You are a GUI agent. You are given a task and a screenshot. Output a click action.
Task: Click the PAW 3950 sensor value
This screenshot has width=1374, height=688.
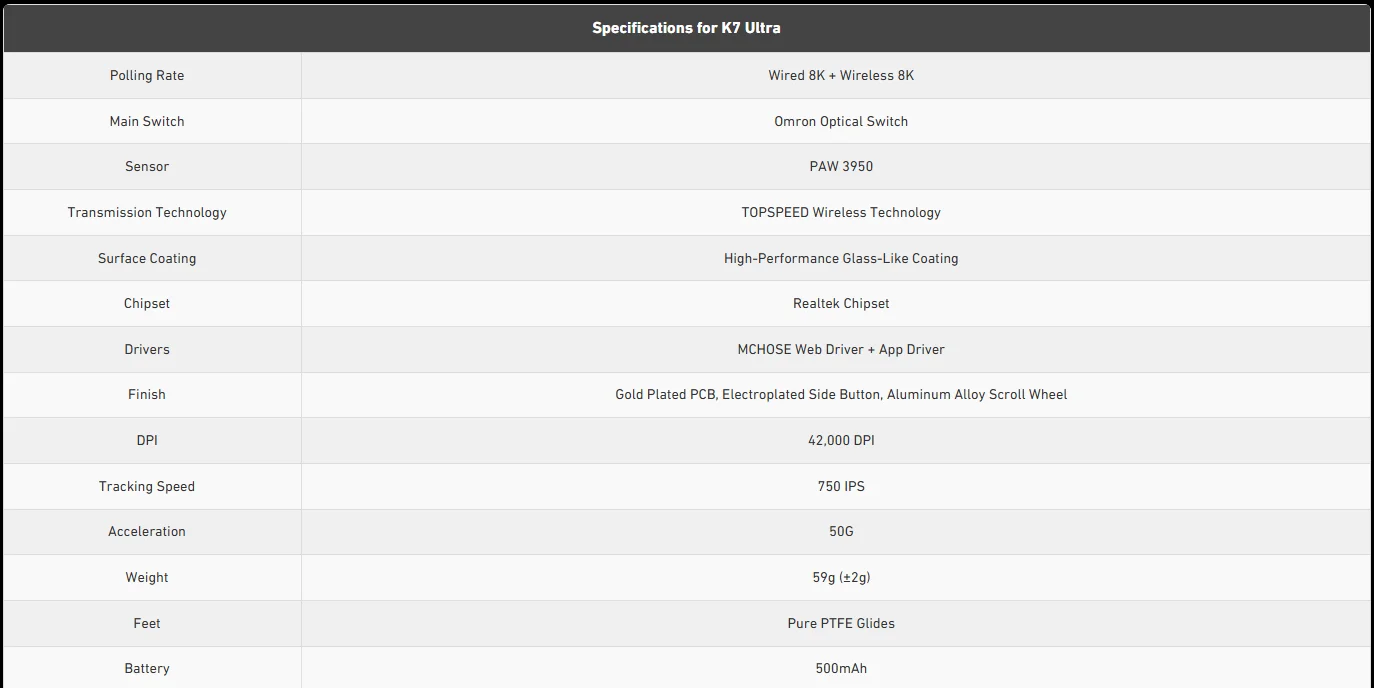click(x=841, y=167)
